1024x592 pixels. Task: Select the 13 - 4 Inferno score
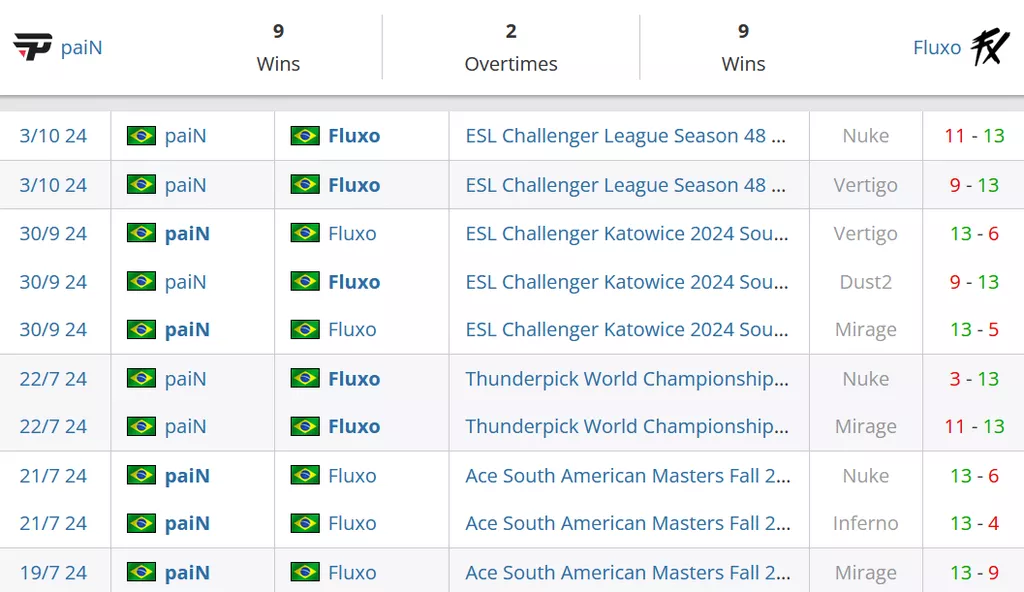(x=974, y=523)
